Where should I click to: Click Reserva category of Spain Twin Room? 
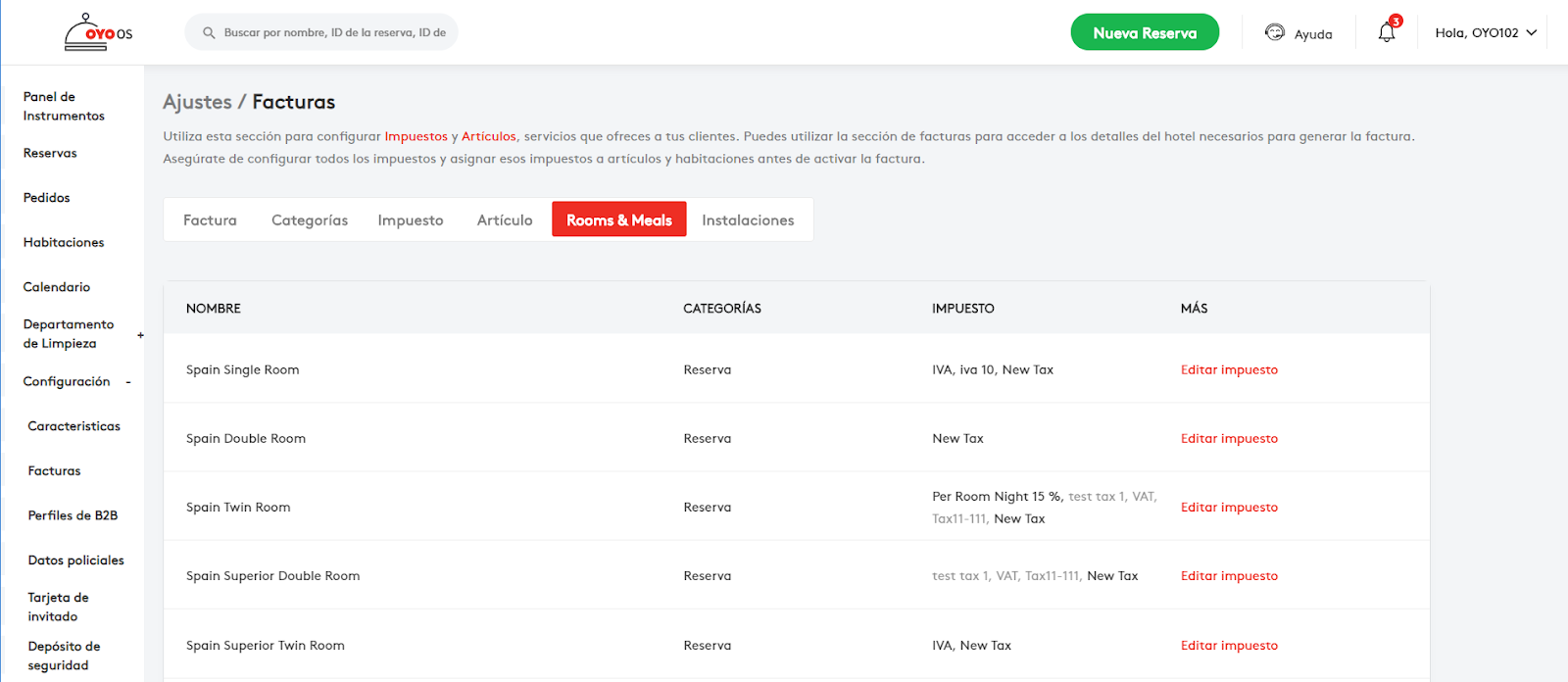[708, 507]
